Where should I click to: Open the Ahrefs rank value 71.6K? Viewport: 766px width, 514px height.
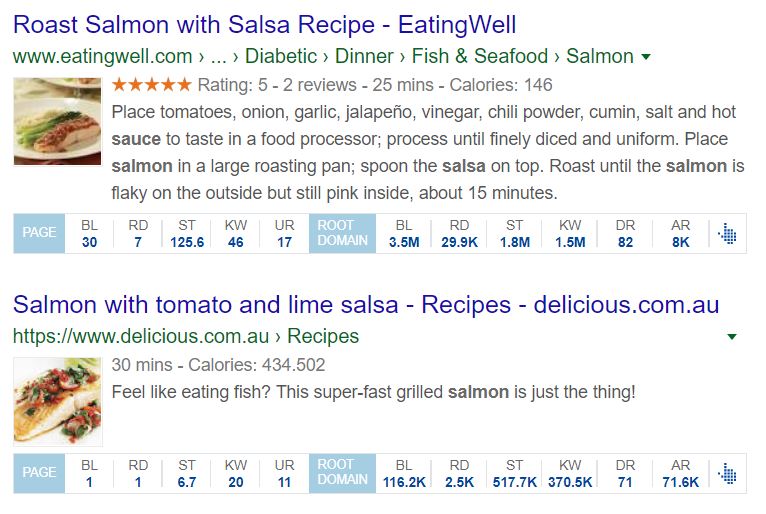[x=681, y=482]
